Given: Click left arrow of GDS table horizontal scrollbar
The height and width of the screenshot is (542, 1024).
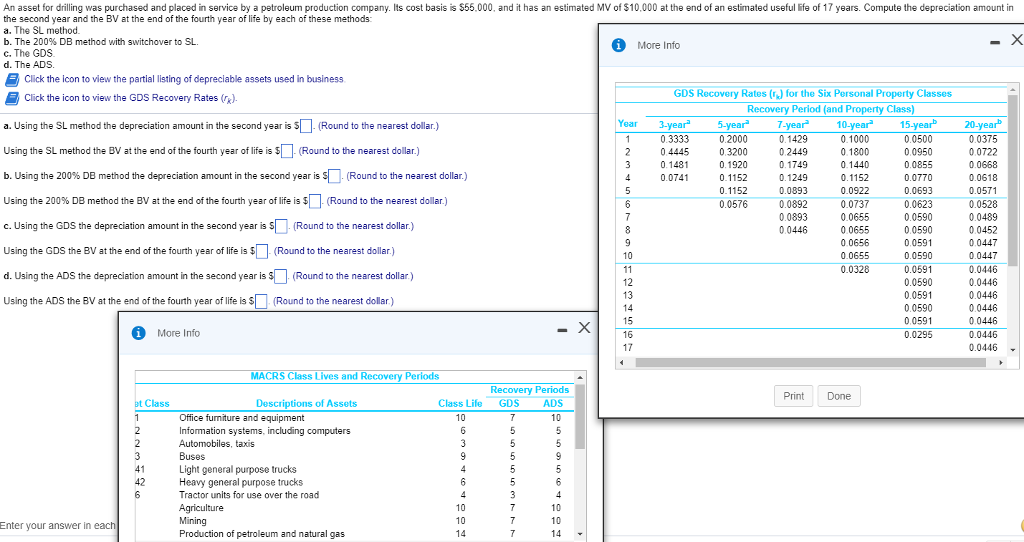Looking at the screenshot, I should coord(622,362).
